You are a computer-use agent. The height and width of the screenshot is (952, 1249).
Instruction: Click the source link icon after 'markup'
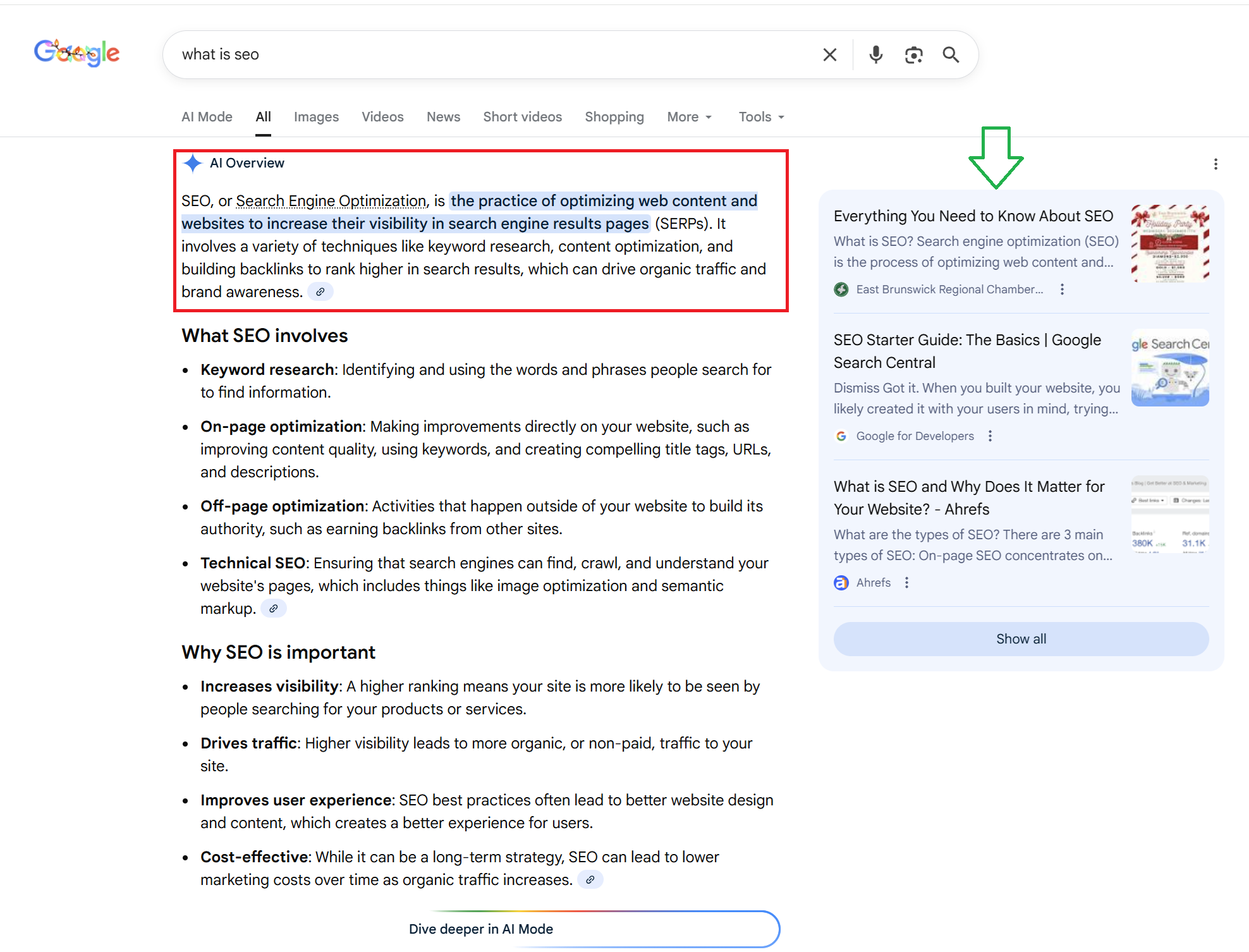click(274, 609)
